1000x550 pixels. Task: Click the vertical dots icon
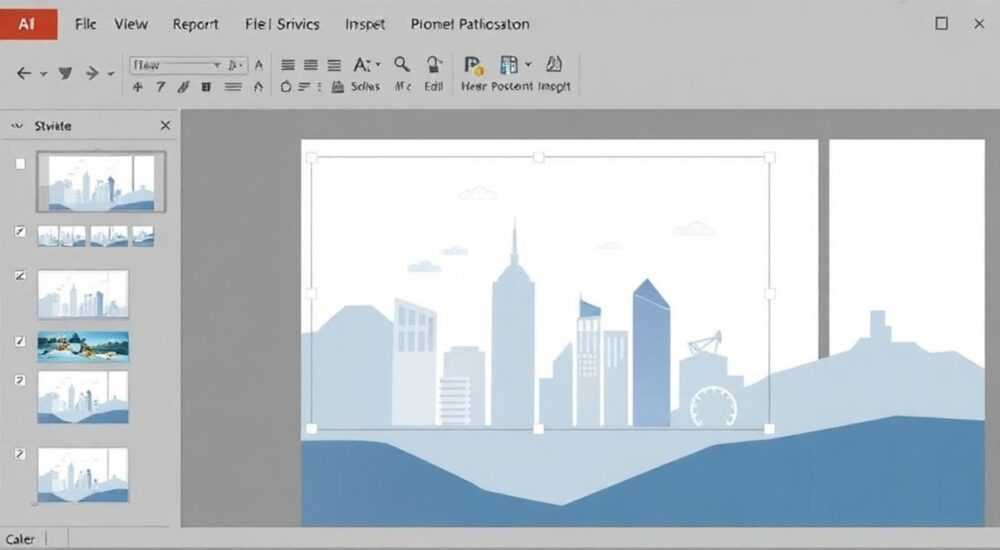pos(320,87)
